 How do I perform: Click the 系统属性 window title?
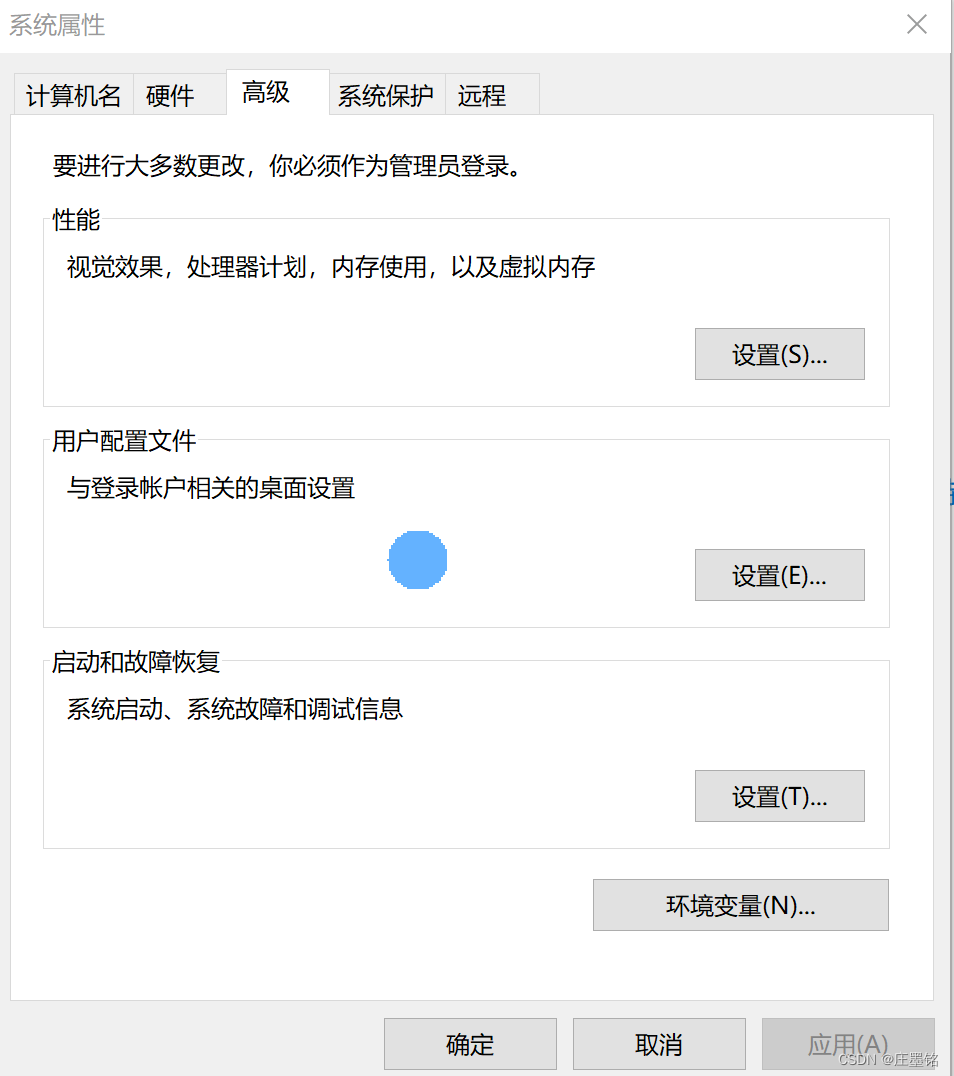click(57, 25)
